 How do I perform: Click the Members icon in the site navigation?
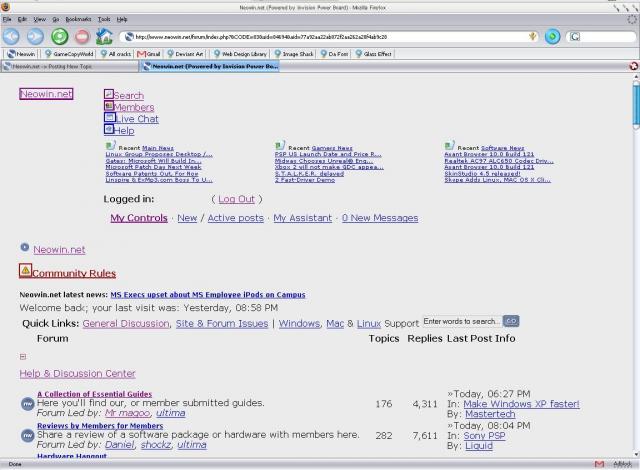point(109,106)
